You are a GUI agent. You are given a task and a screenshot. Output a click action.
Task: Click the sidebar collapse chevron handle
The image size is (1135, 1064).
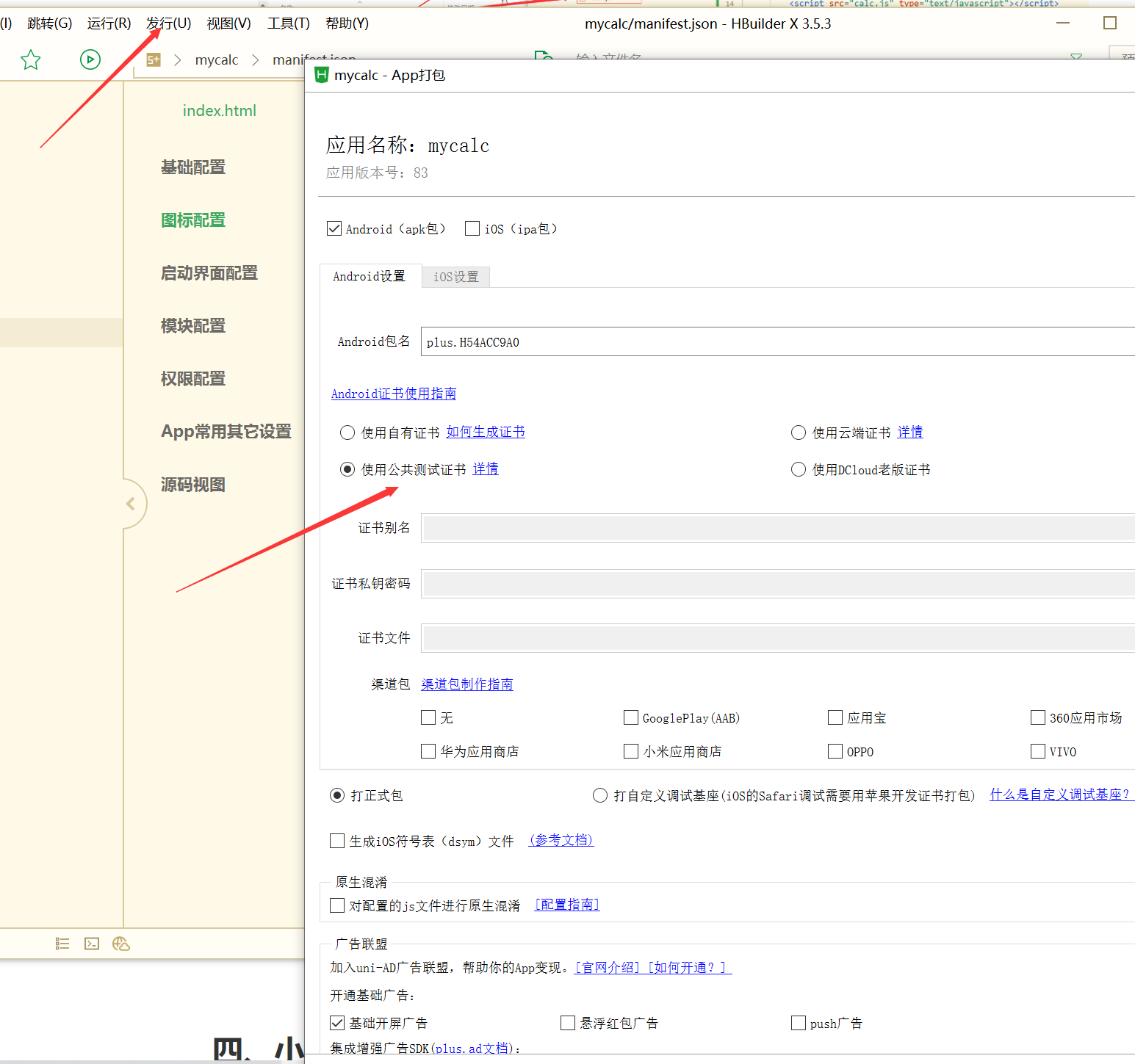point(131,504)
